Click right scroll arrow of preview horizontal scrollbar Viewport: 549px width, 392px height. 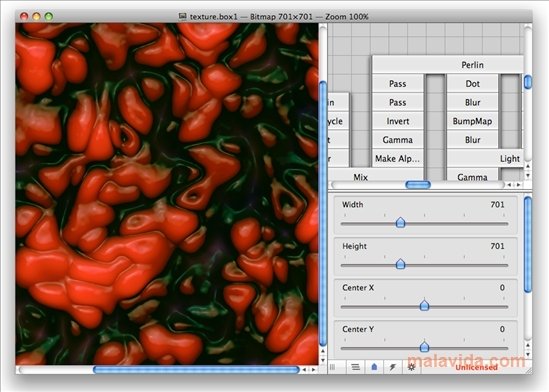click(313, 370)
